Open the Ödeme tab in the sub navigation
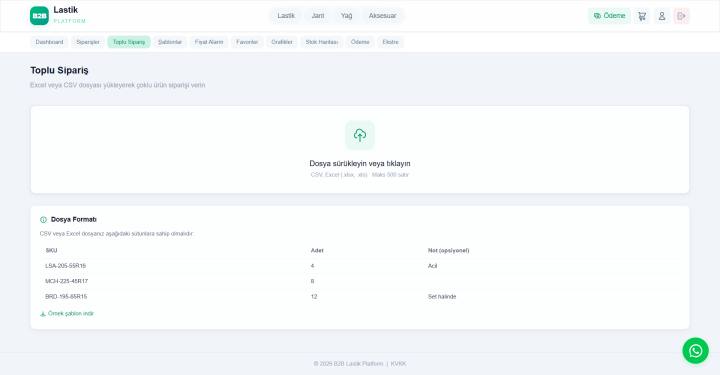Viewport: 720px width, 375px height. (x=360, y=42)
